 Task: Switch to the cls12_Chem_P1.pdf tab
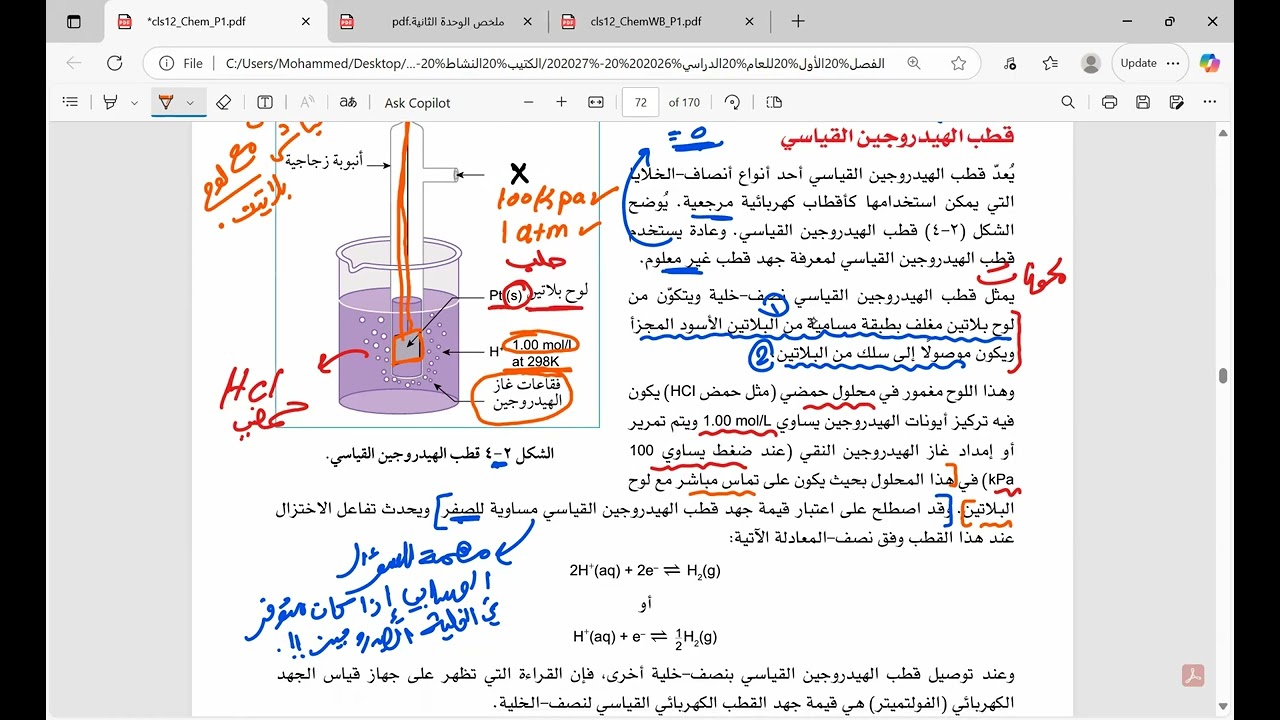[214, 21]
